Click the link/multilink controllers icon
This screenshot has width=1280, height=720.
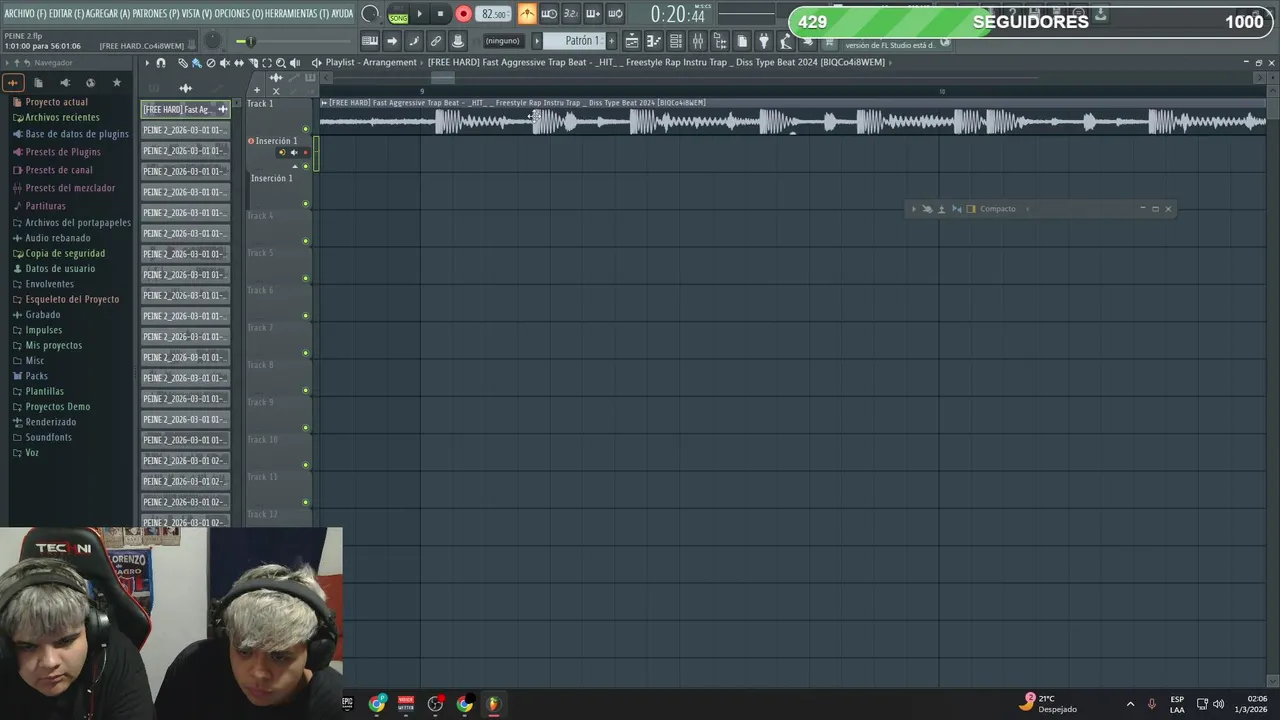pos(436,41)
